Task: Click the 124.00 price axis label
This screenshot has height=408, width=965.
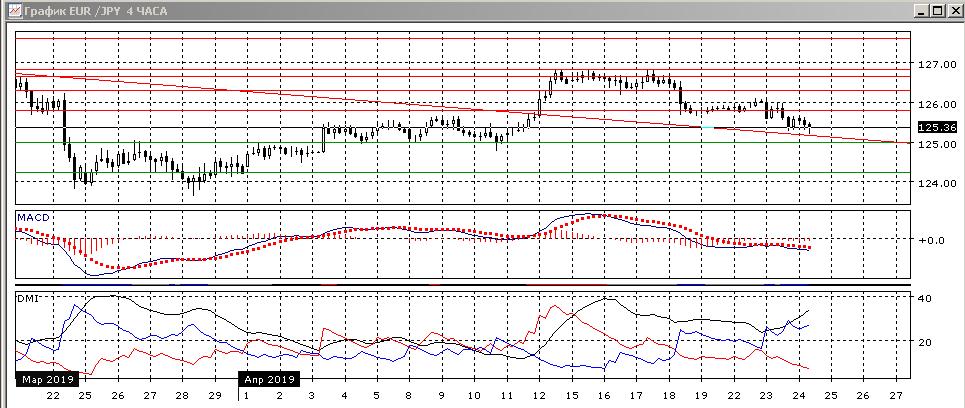Action: (x=935, y=184)
